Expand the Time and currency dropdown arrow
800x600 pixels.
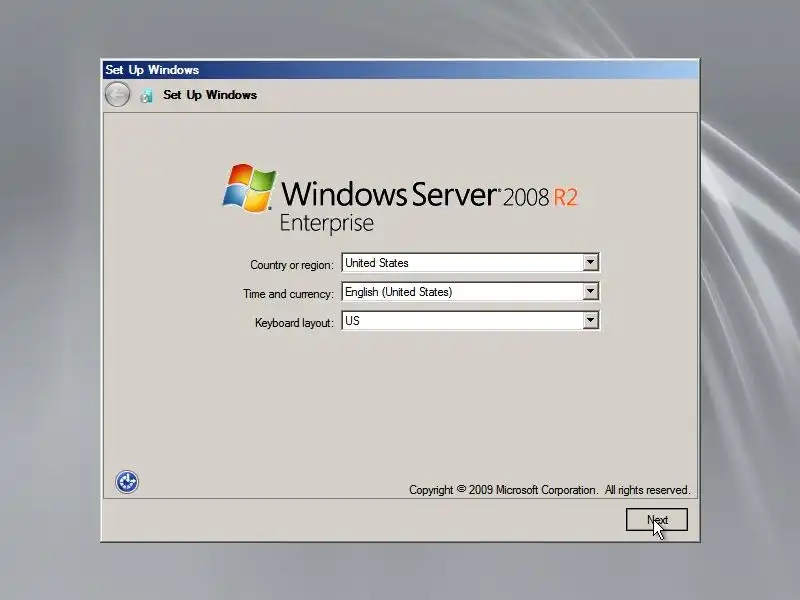click(x=590, y=292)
